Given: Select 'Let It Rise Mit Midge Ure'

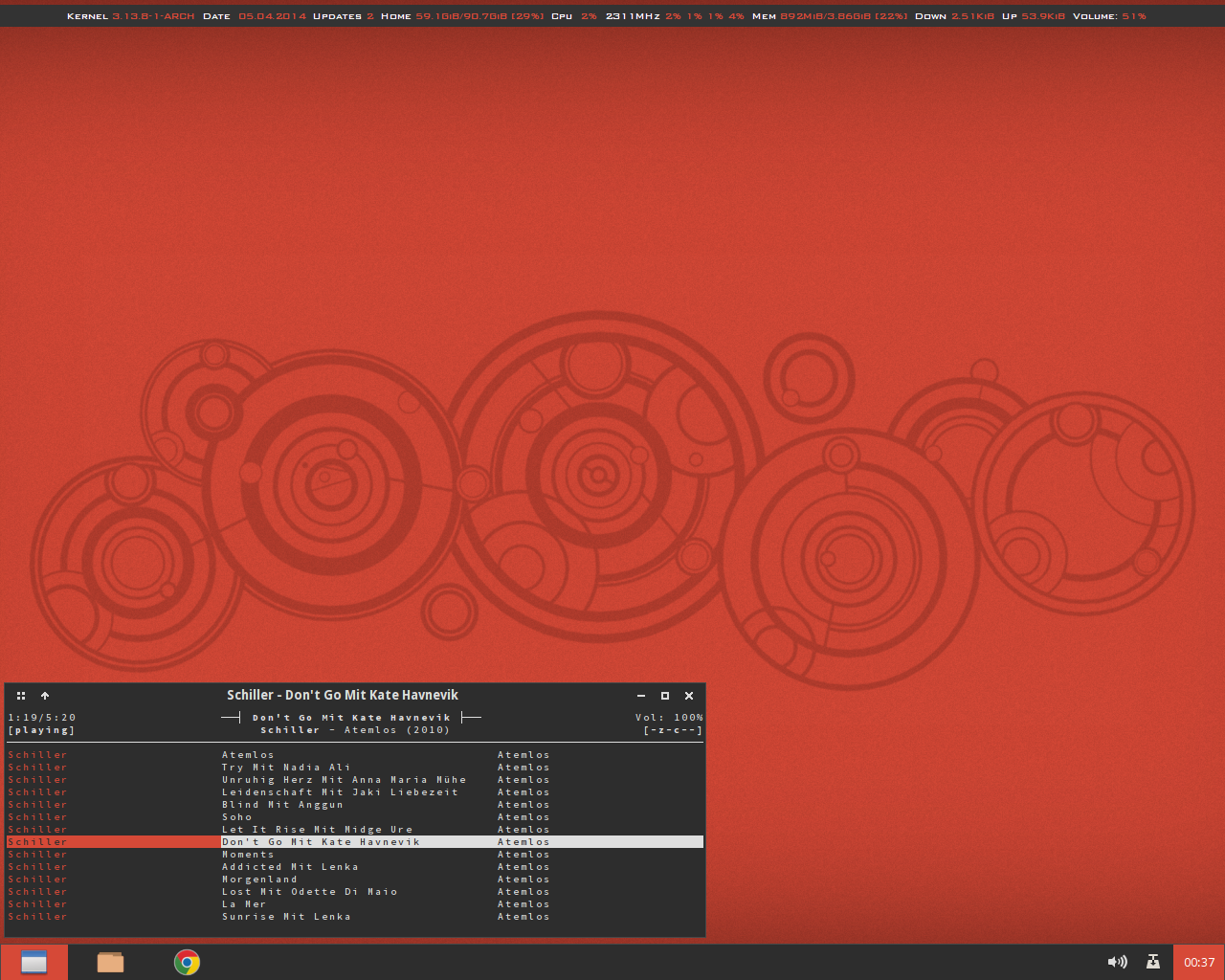Looking at the screenshot, I should [355, 830].
